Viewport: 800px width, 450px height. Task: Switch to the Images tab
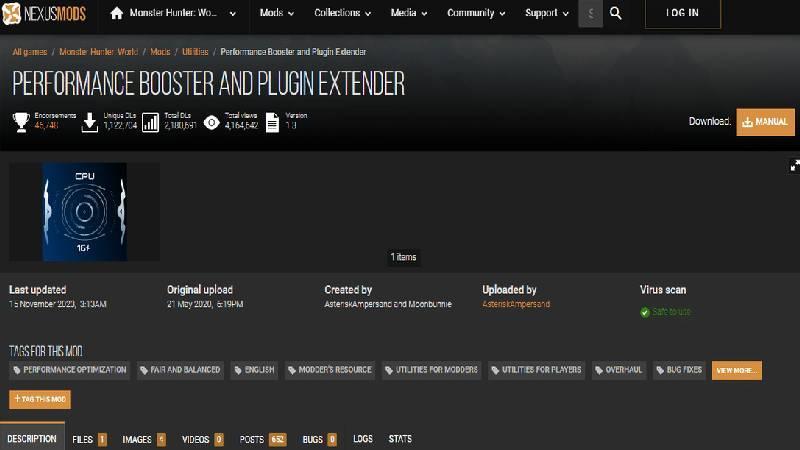144,439
